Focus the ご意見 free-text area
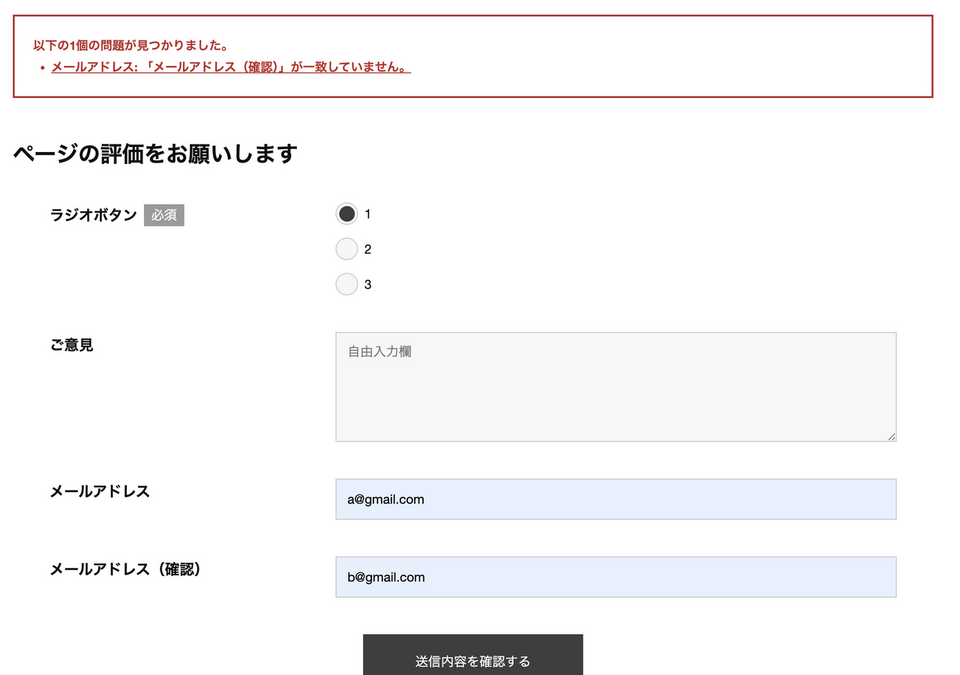960x675 pixels. (615, 386)
